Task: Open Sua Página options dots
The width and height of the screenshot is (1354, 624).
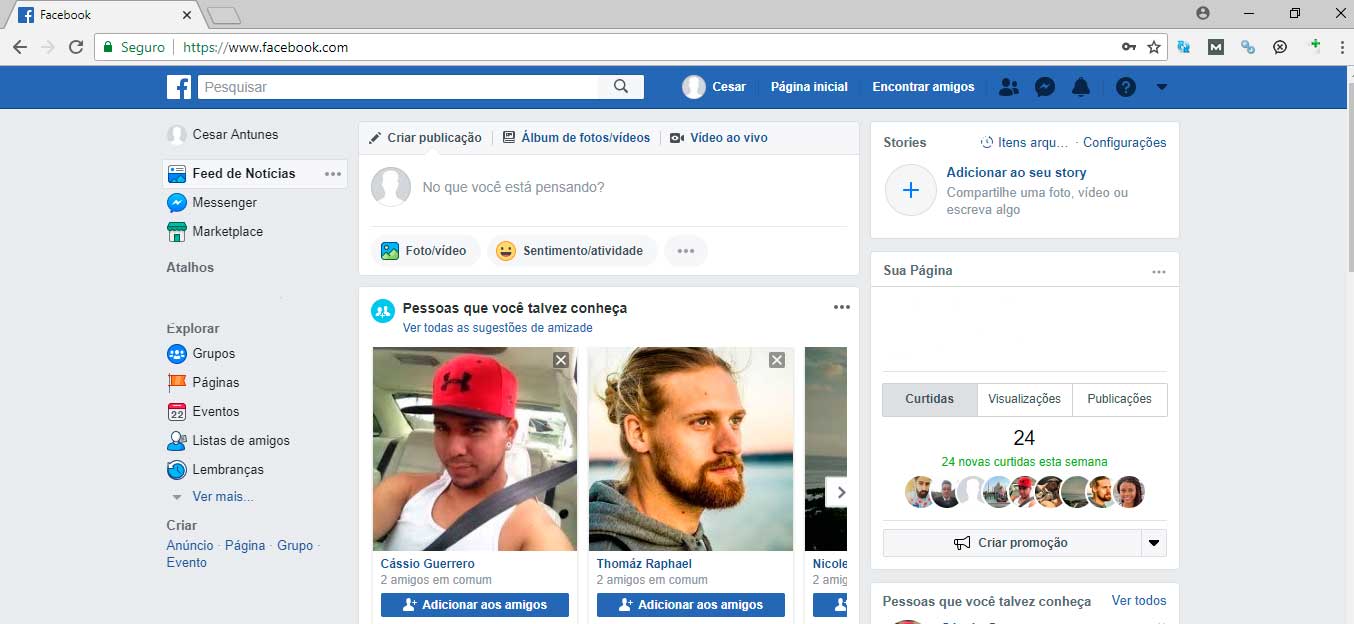Action: click(1159, 272)
